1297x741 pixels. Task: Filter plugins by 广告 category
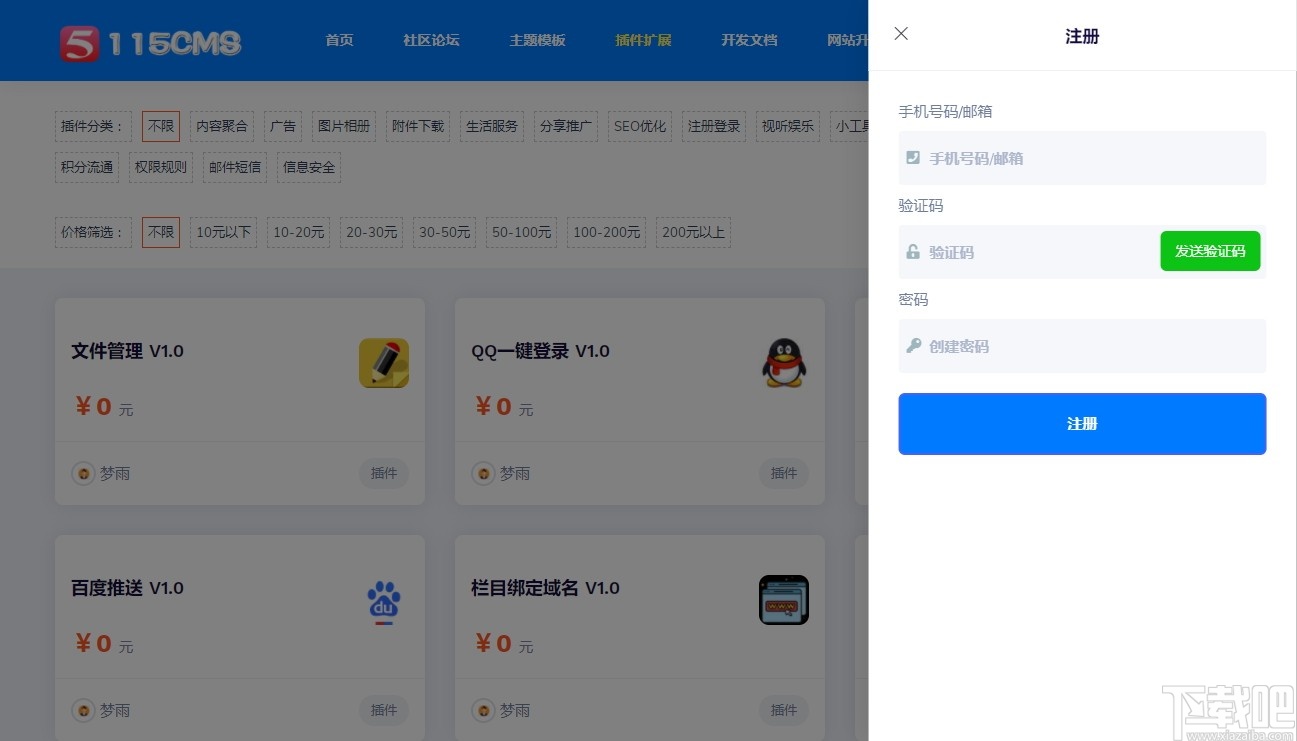pos(283,126)
